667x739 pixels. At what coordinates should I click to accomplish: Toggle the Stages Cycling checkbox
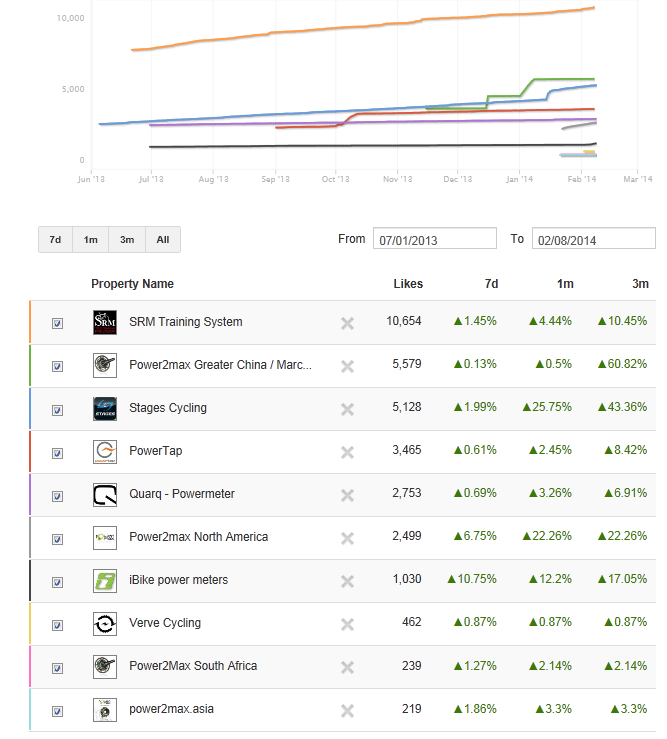(58, 410)
